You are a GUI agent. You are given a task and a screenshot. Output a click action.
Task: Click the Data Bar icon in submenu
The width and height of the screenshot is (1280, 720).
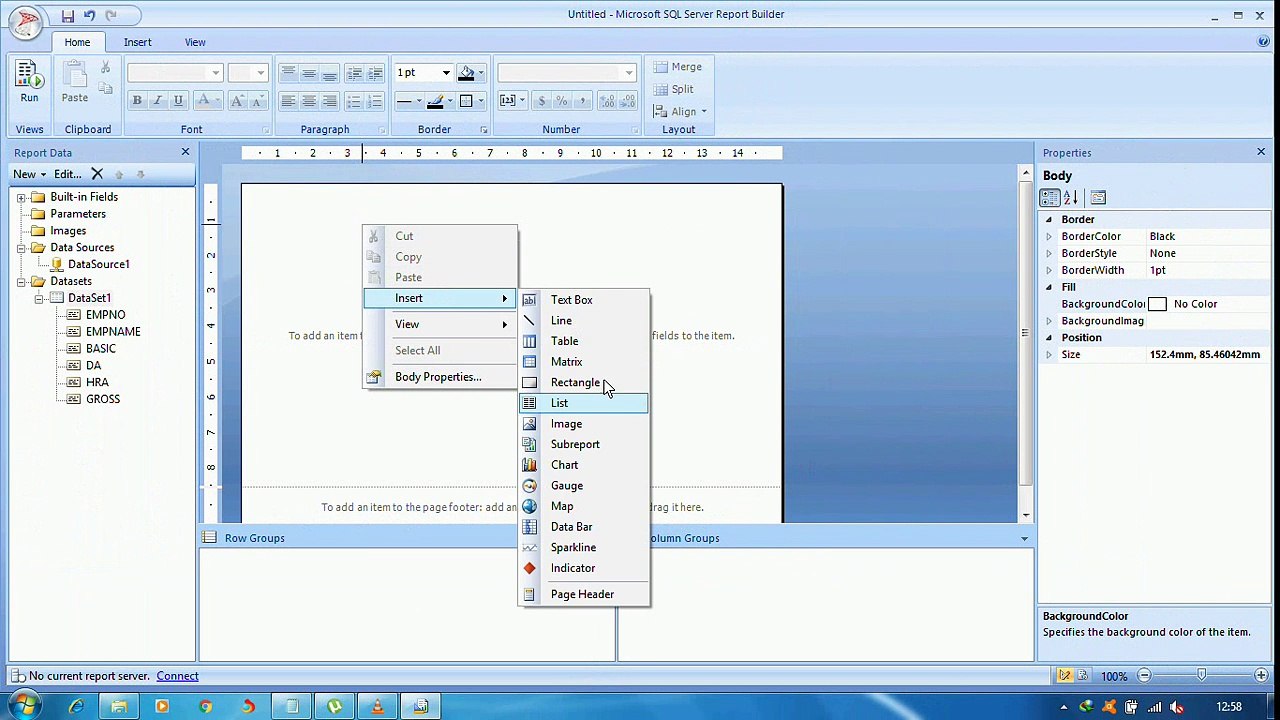tap(529, 527)
